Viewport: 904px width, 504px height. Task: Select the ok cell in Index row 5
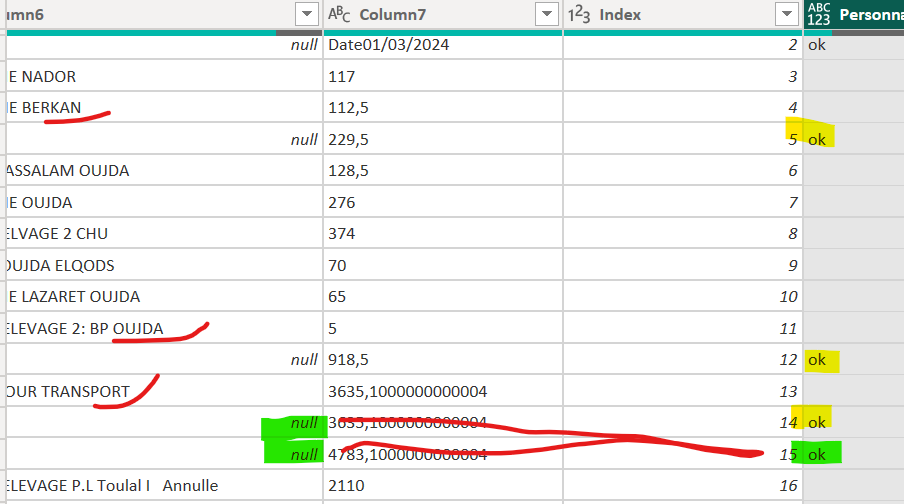coord(854,139)
